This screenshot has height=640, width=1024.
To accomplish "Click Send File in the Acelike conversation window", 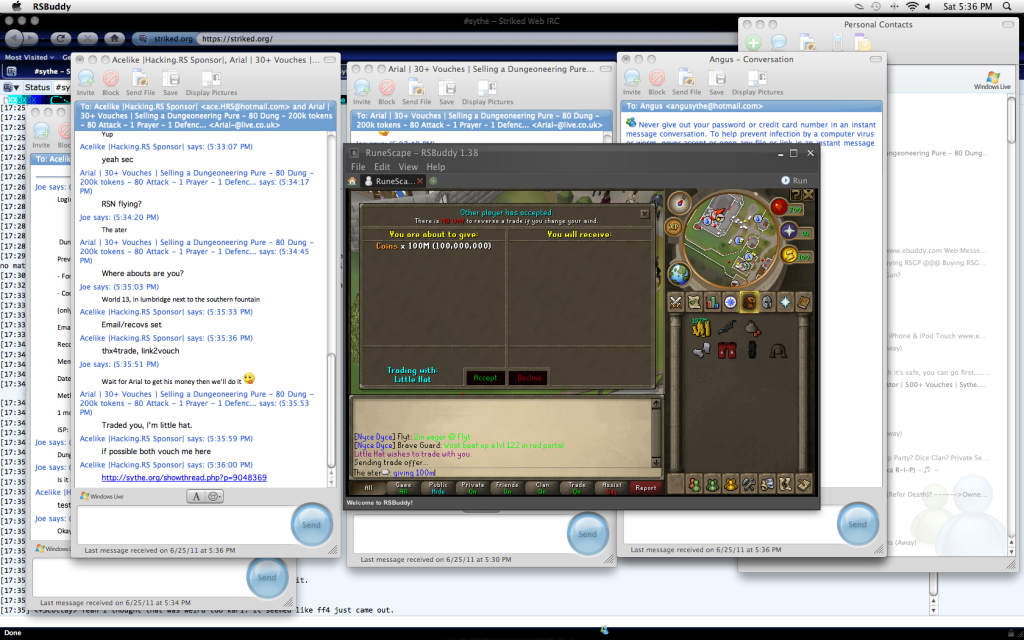I will 140,83.
